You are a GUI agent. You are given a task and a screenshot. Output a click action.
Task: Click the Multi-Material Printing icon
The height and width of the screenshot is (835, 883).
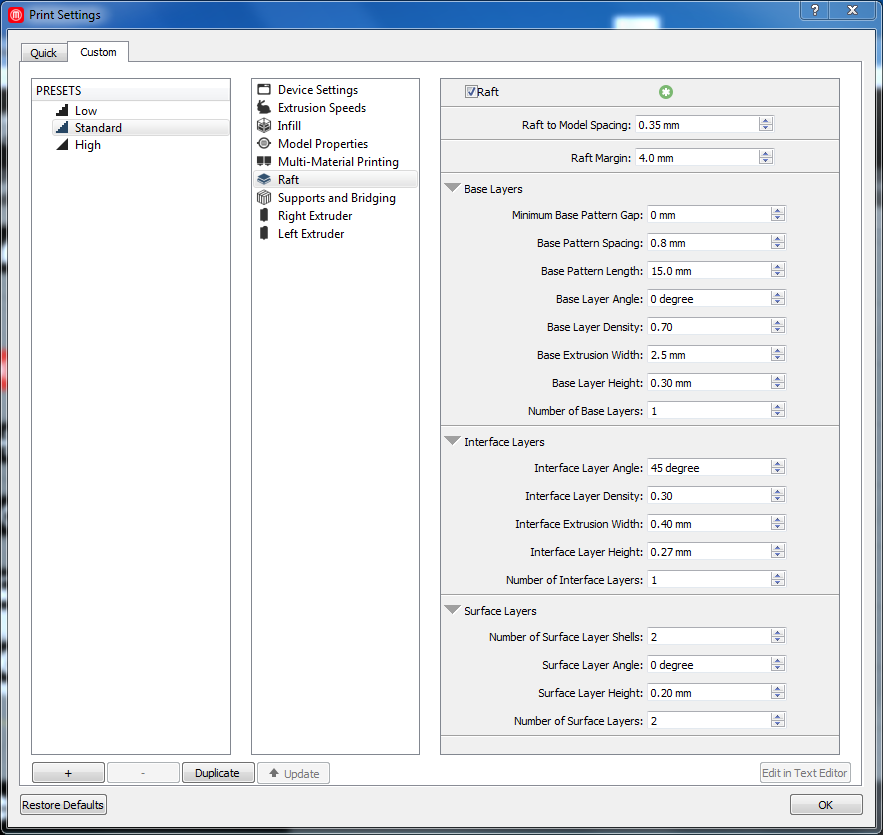click(264, 161)
